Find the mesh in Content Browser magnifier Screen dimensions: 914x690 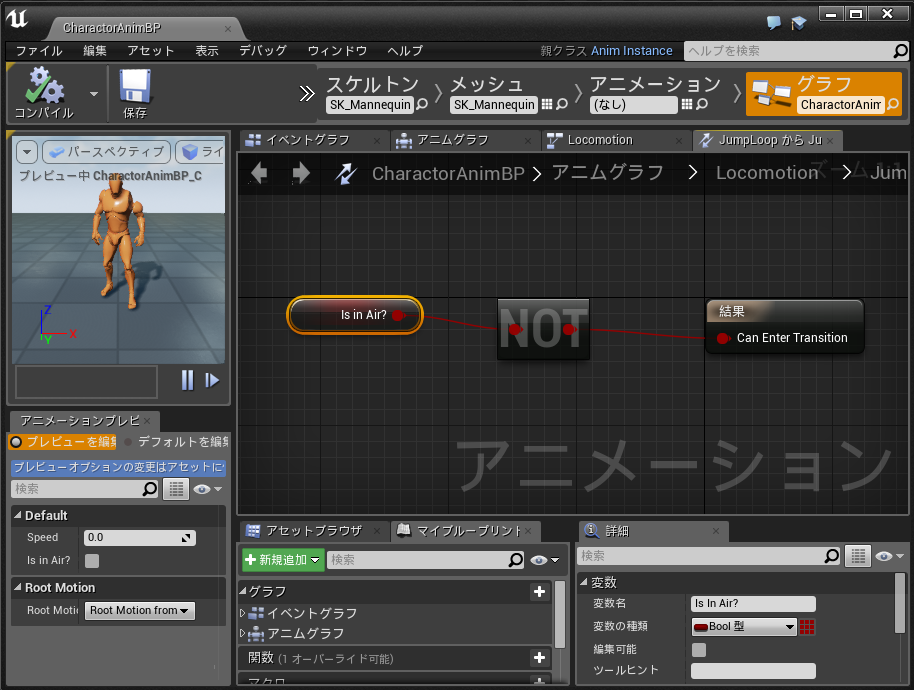[562, 104]
